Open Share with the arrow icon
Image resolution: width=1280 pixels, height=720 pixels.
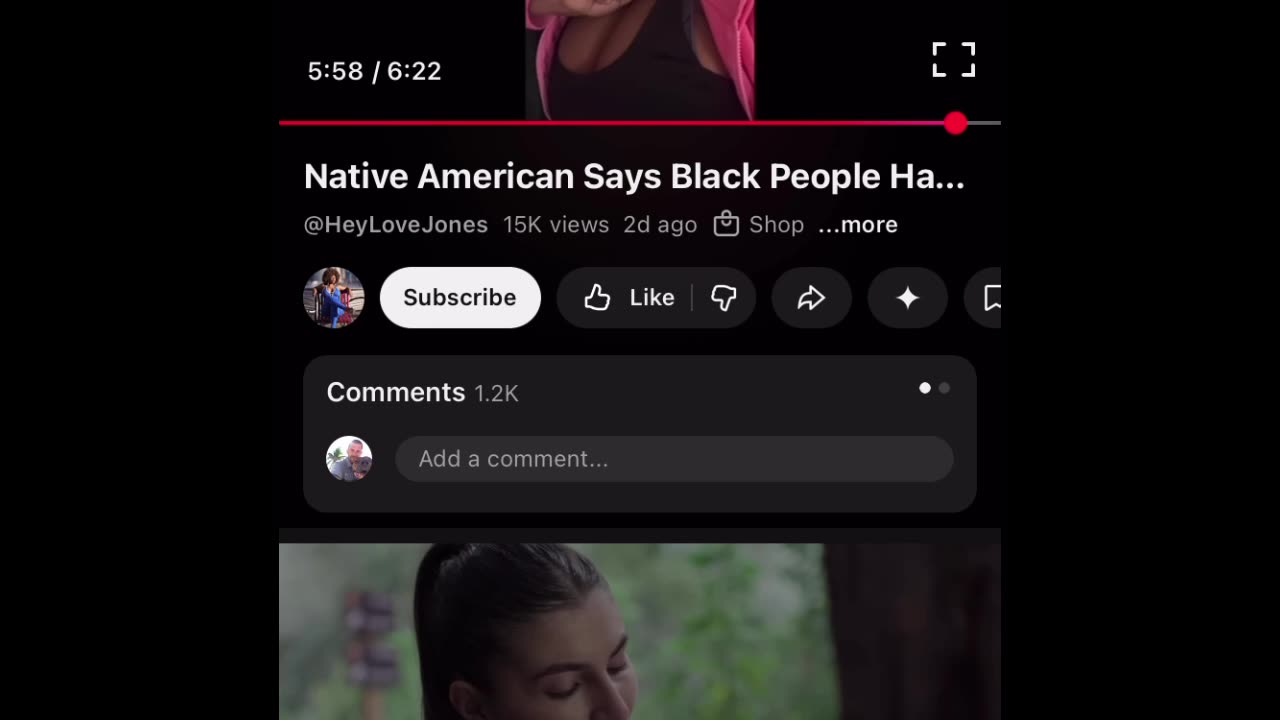[x=811, y=297]
